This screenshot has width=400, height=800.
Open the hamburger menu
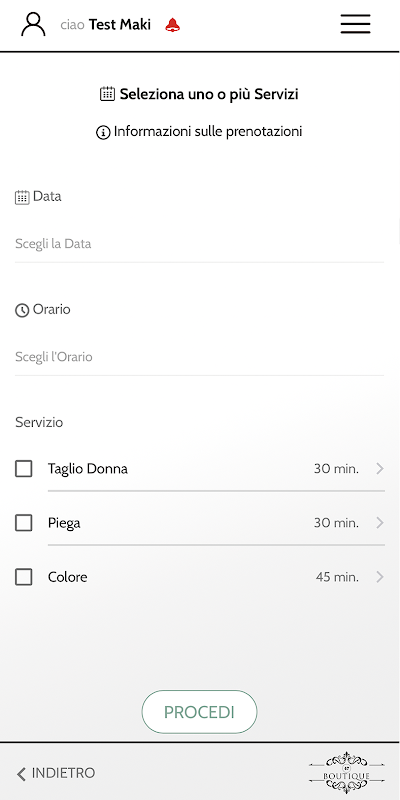pos(356,24)
